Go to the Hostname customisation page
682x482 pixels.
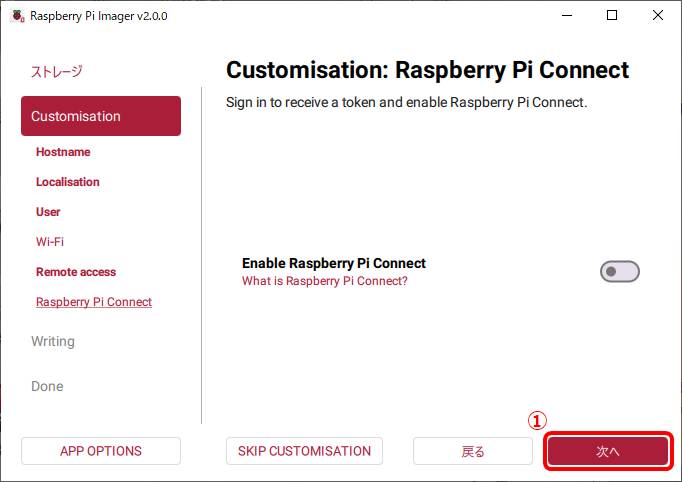(63, 152)
